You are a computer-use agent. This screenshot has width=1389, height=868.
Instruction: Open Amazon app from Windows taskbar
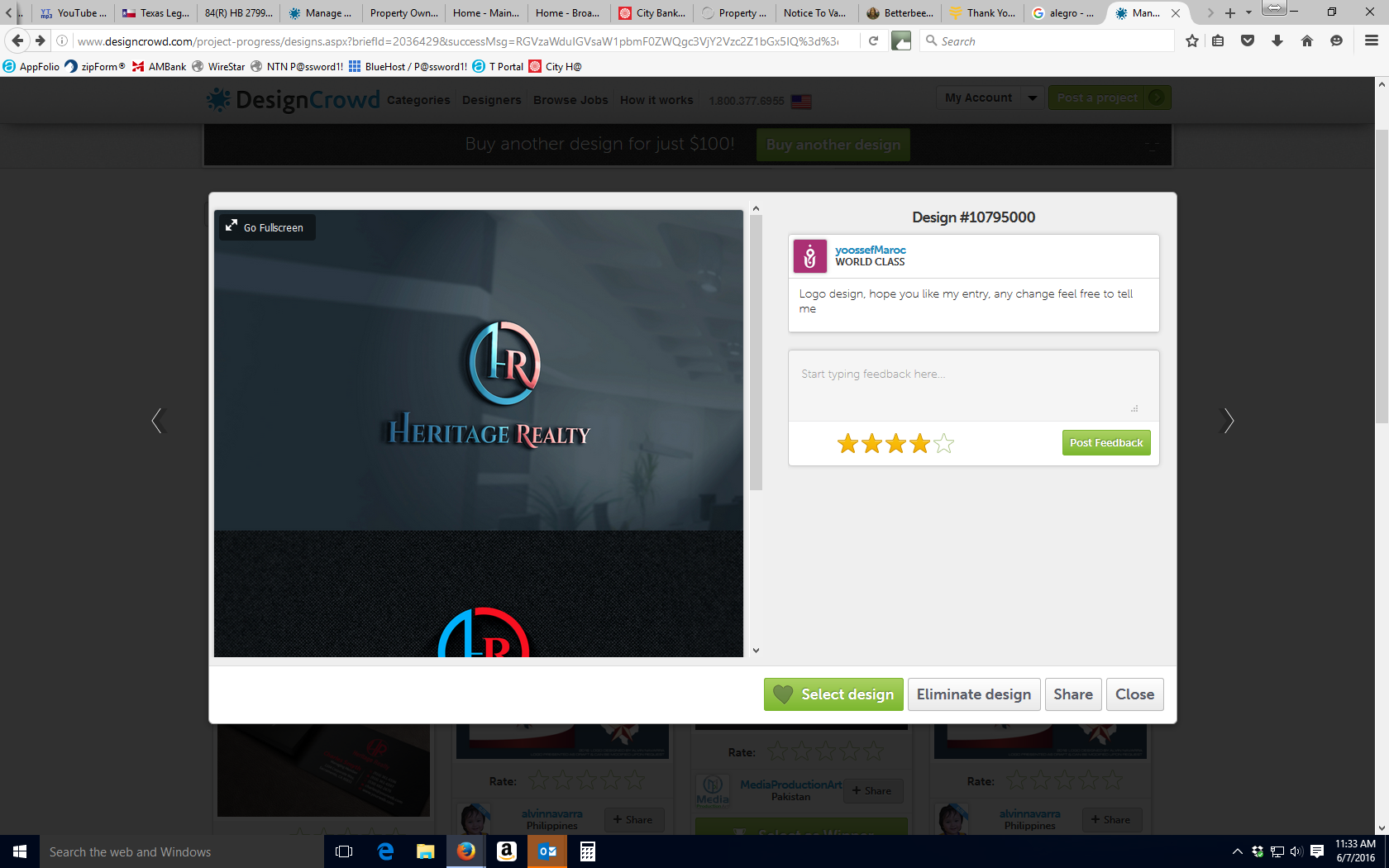tap(506, 851)
